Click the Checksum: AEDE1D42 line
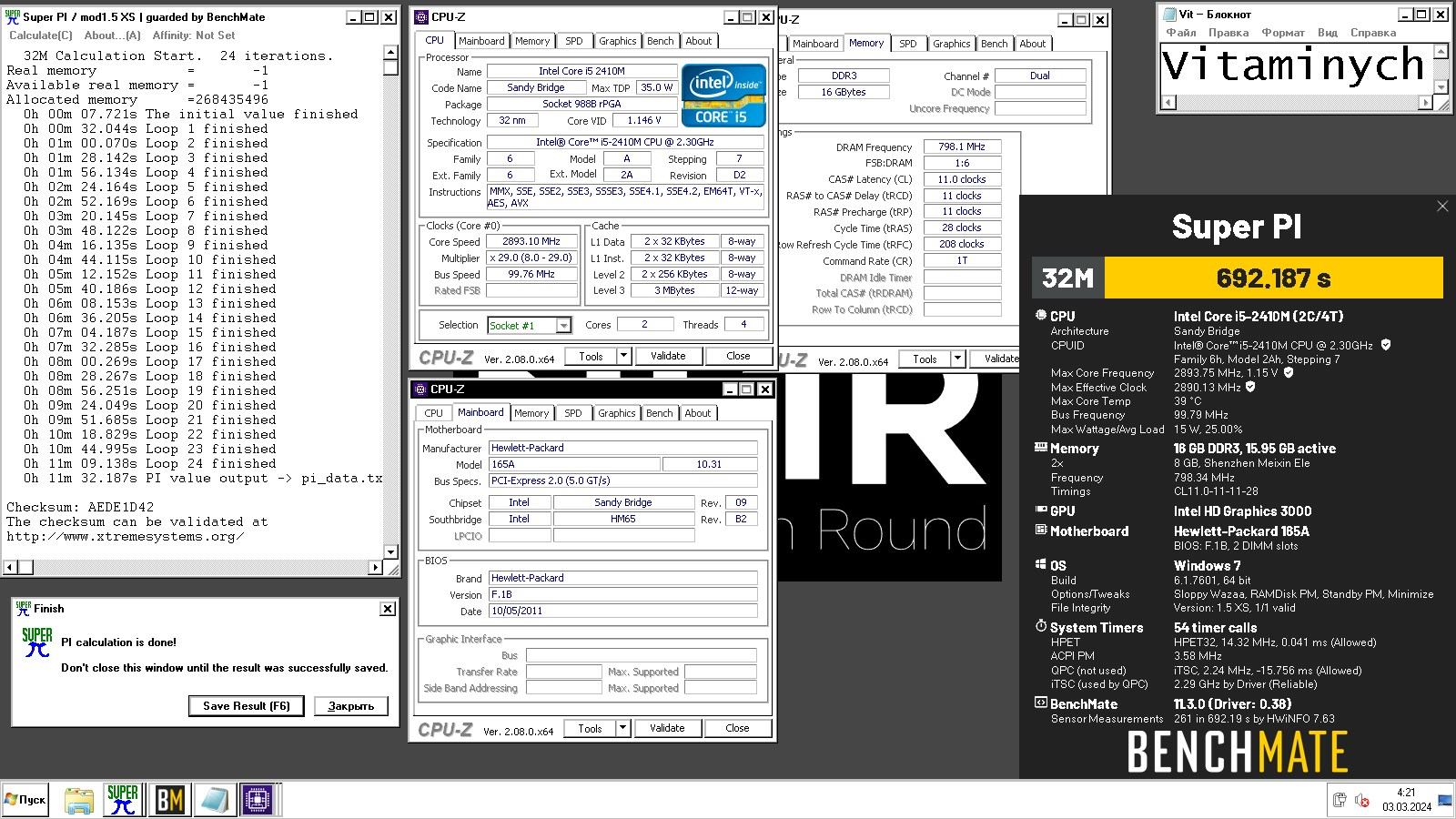This screenshot has height=819, width=1456. pos(80,507)
